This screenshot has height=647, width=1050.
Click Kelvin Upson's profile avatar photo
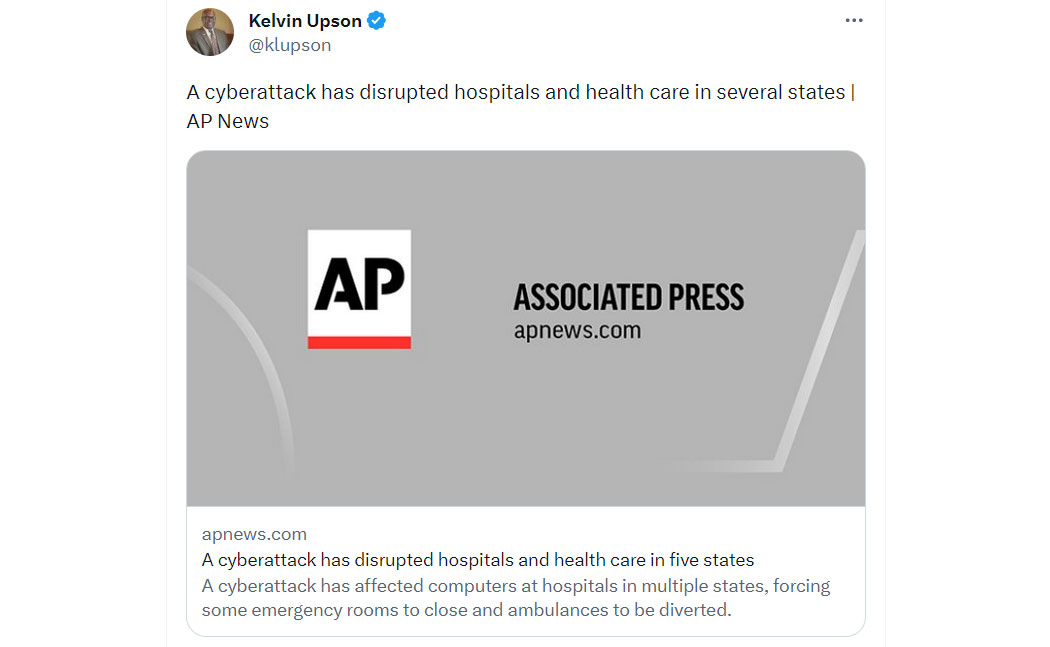(210, 32)
